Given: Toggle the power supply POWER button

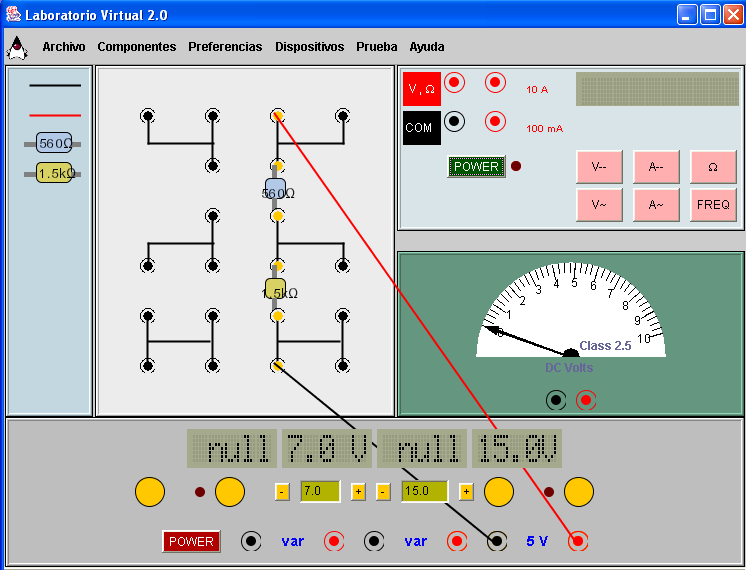Looking at the screenshot, I should point(191,541).
